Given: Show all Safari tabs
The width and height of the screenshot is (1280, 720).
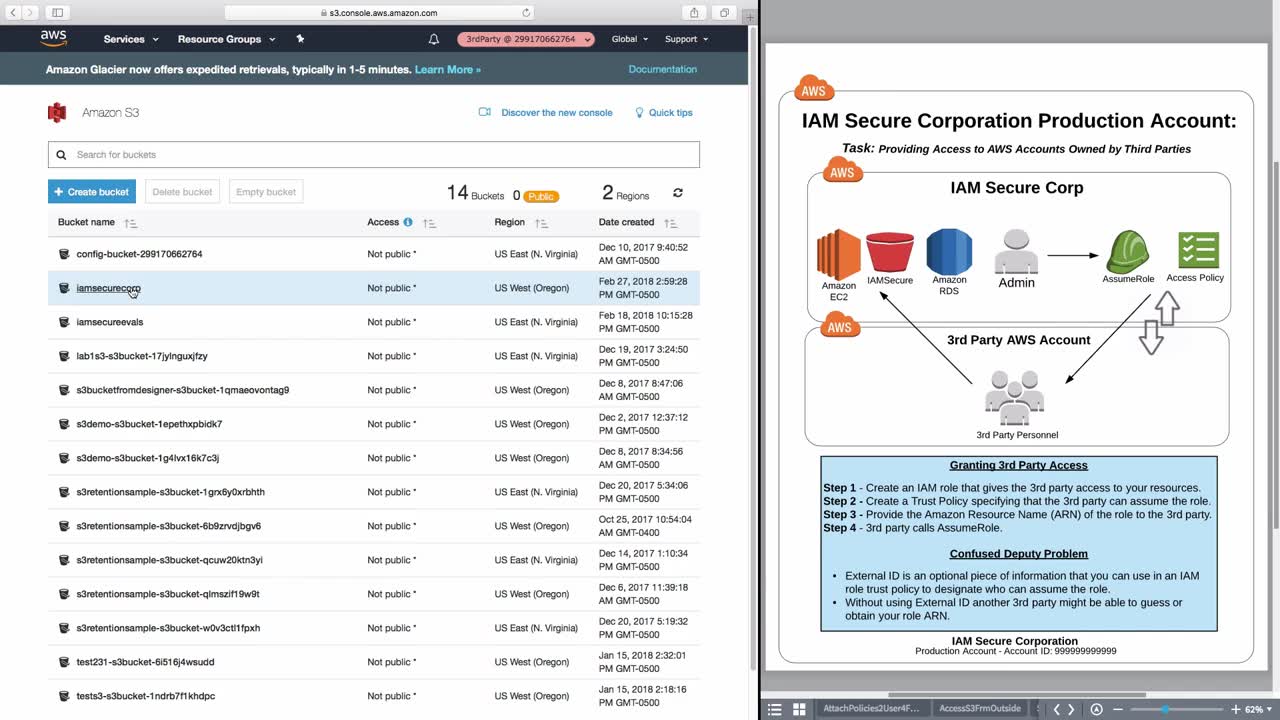Looking at the screenshot, I should (x=724, y=13).
